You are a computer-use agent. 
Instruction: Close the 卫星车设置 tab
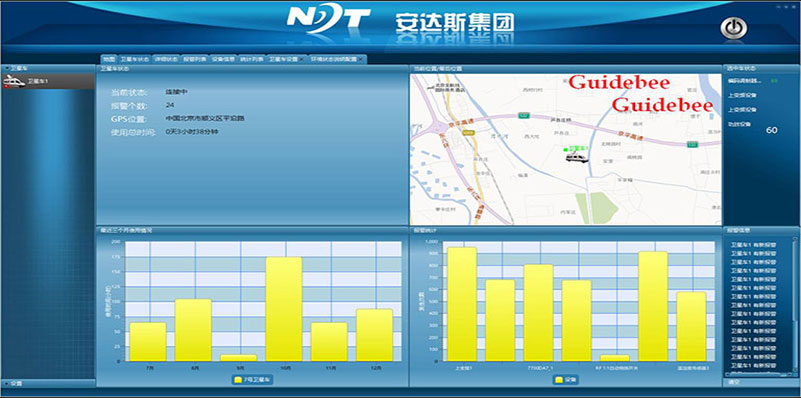click(x=301, y=59)
